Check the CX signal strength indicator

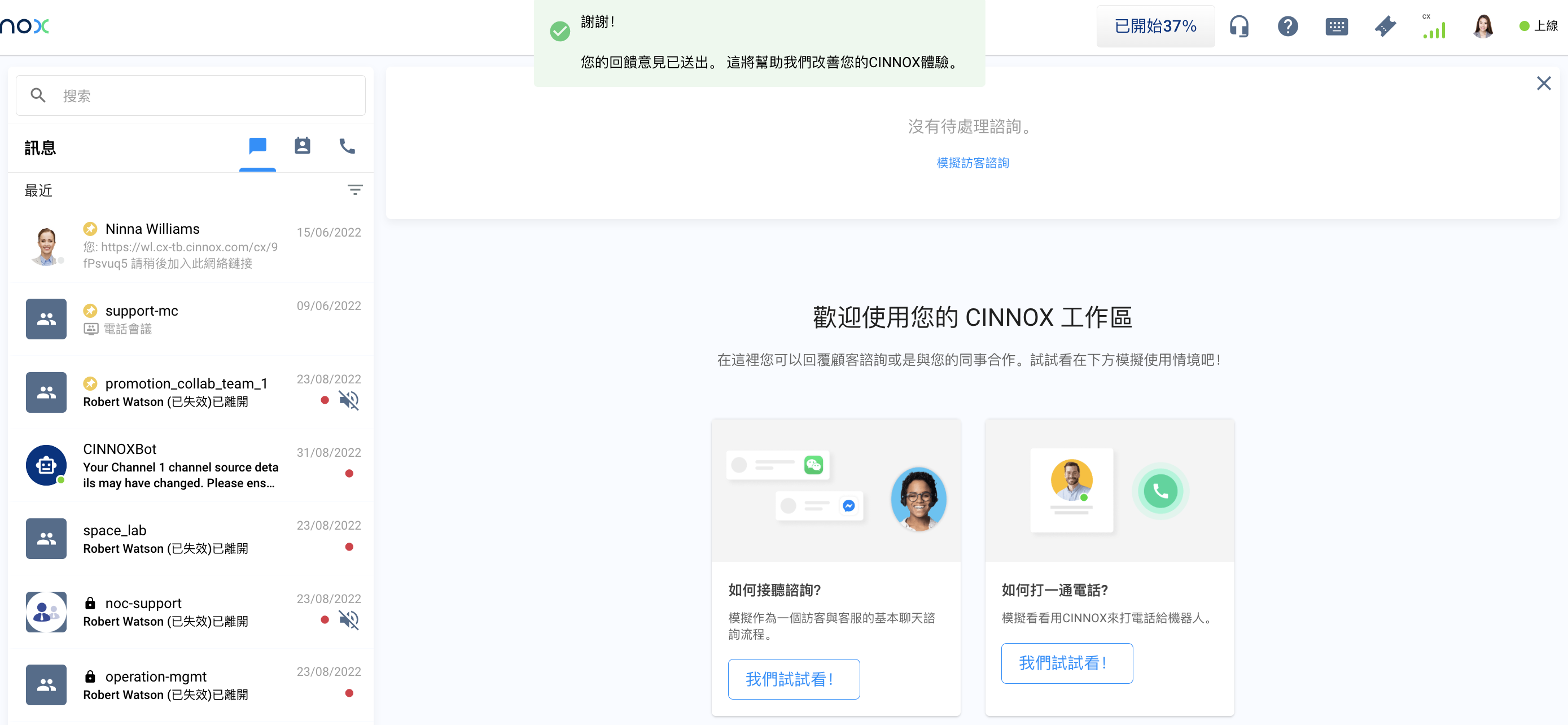[1434, 28]
